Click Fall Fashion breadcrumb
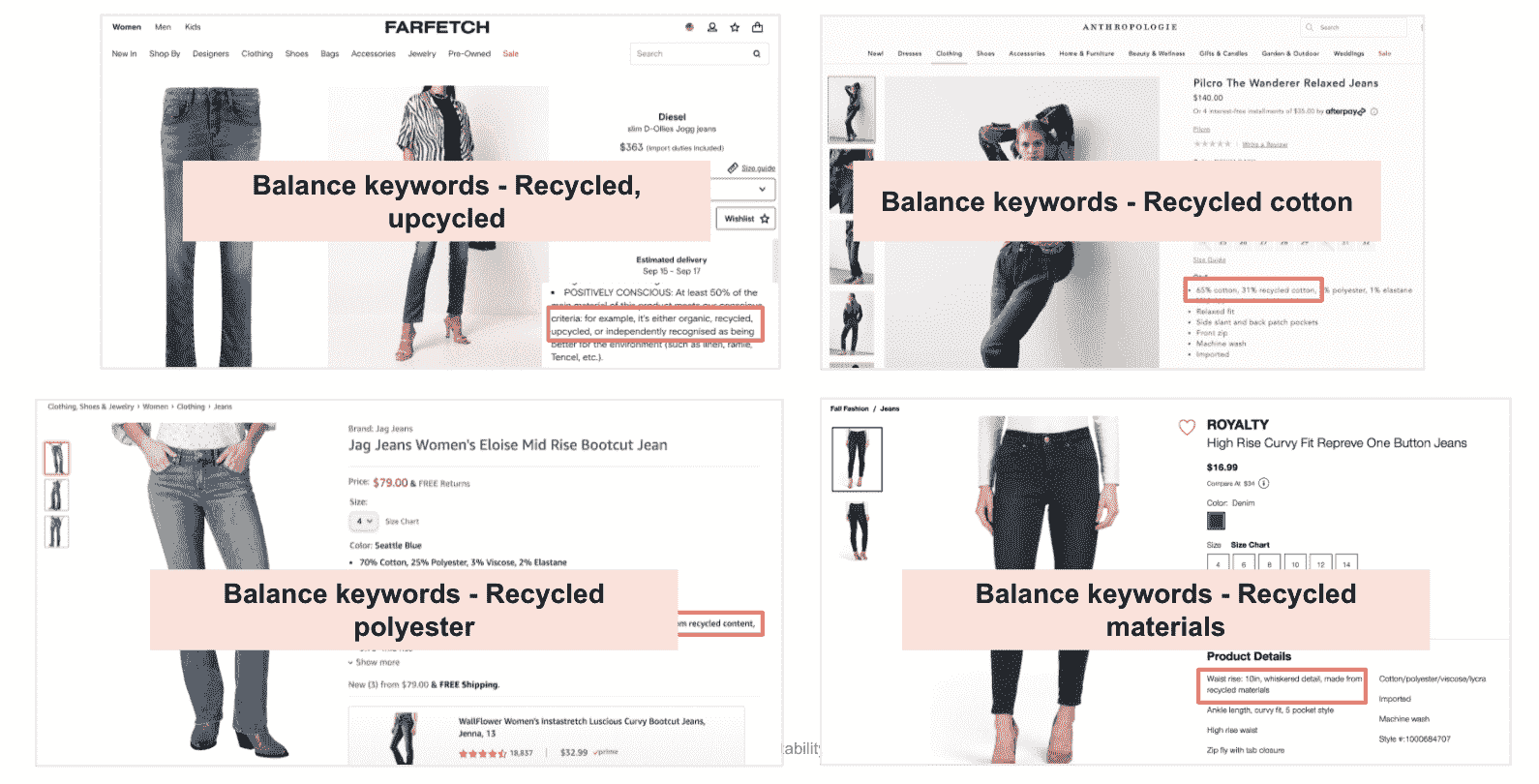 pos(850,409)
